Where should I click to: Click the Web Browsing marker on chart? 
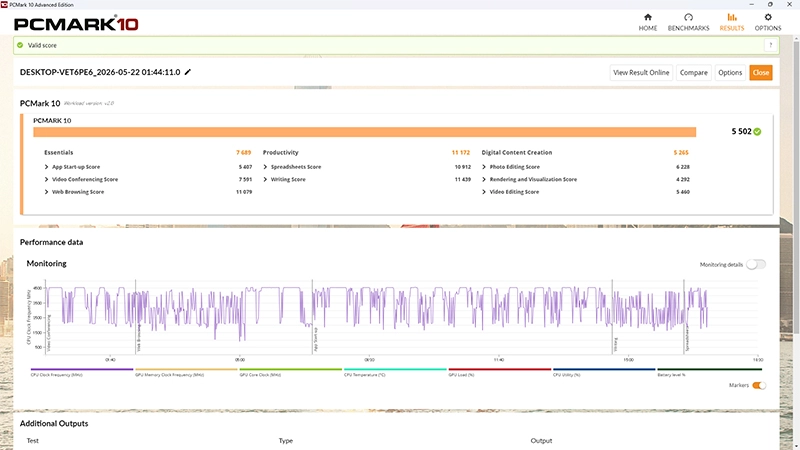coord(139,338)
